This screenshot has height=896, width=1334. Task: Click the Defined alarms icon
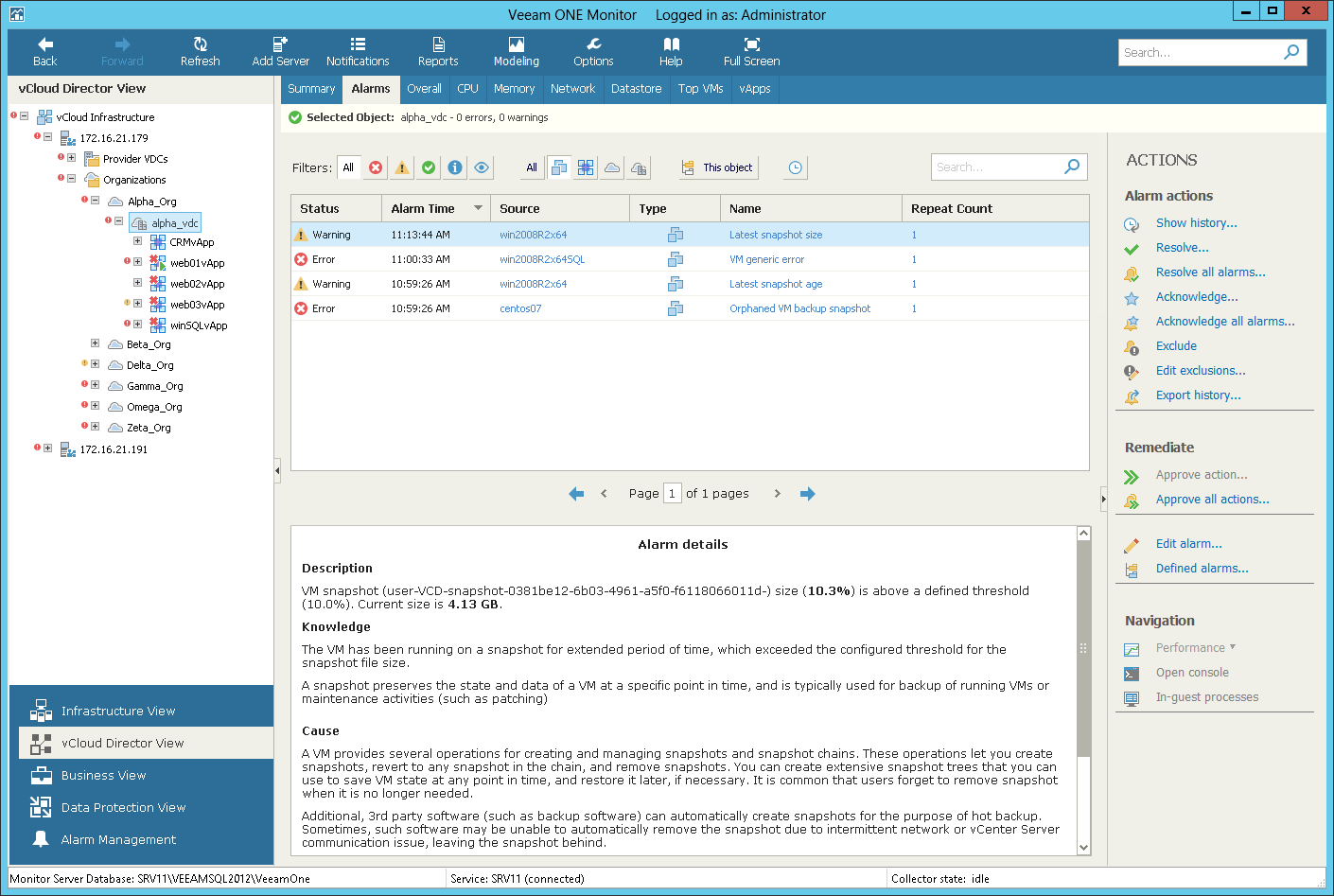pos(1132,570)
